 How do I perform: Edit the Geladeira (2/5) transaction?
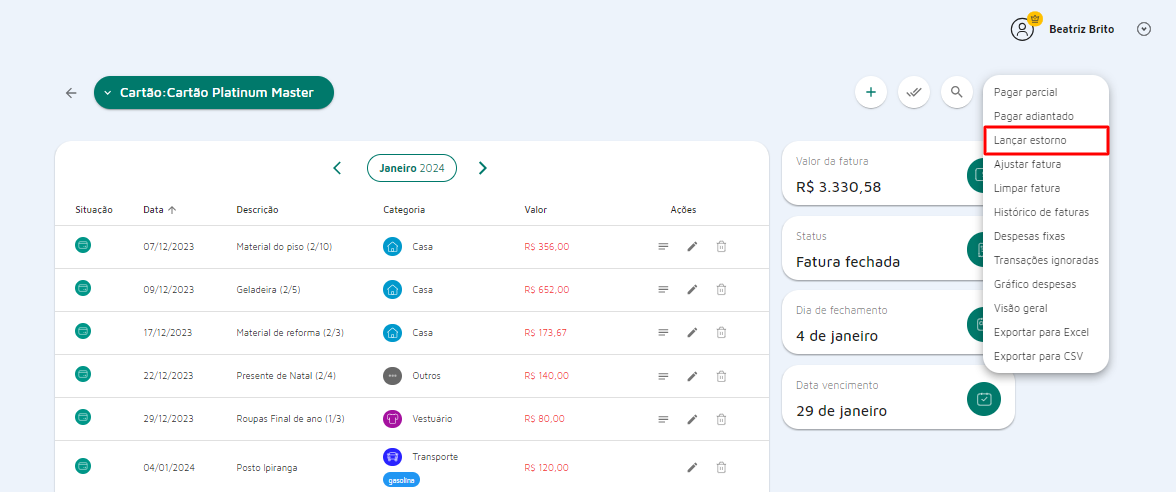coord(691,289)
